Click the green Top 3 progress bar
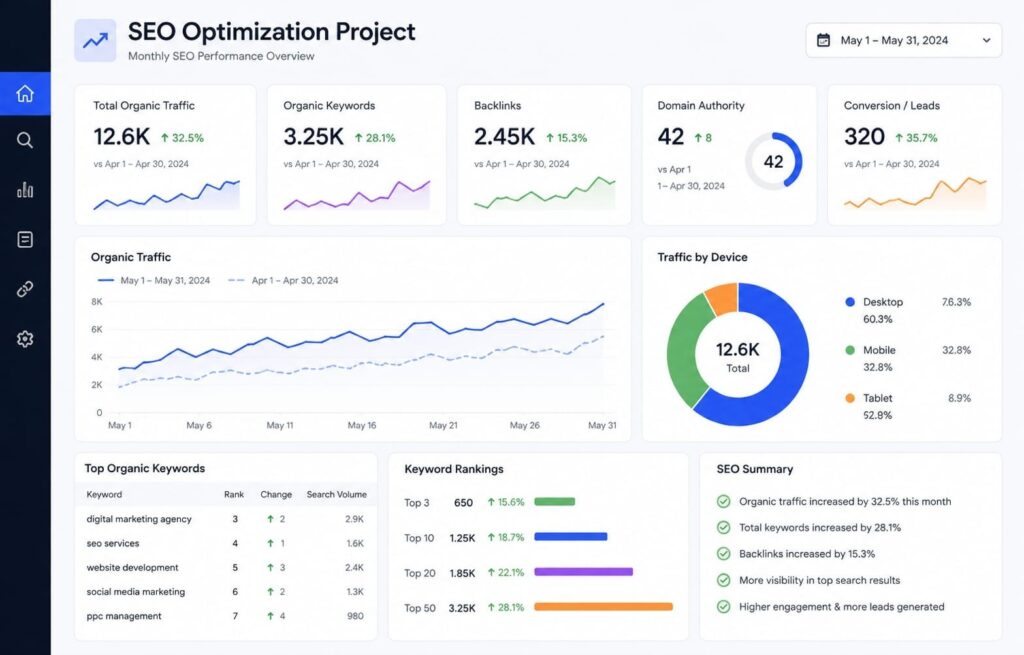 pyautogui.click(x=554, y=502)
